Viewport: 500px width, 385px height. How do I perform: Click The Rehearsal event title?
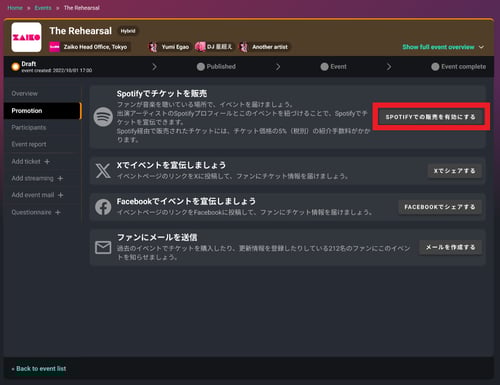pos(81,31)
